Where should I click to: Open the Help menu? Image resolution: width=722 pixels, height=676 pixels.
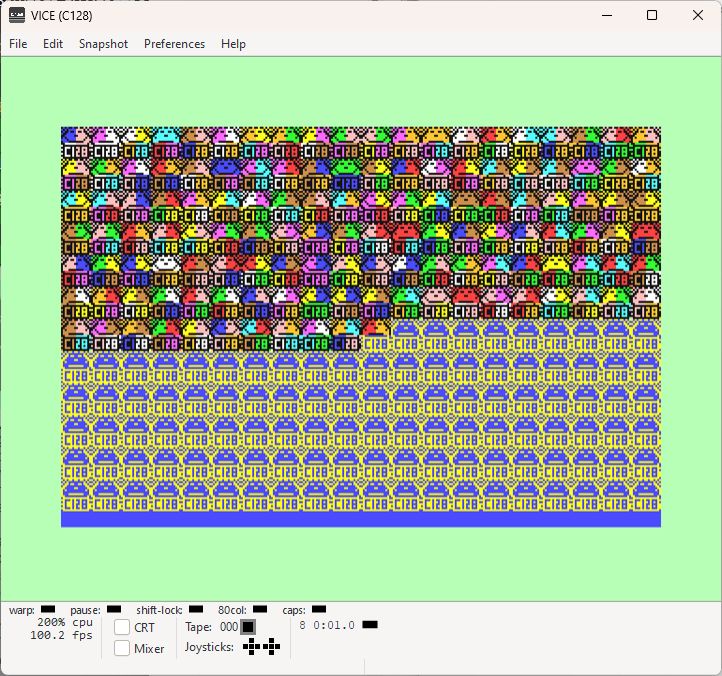tap(233, 44)
